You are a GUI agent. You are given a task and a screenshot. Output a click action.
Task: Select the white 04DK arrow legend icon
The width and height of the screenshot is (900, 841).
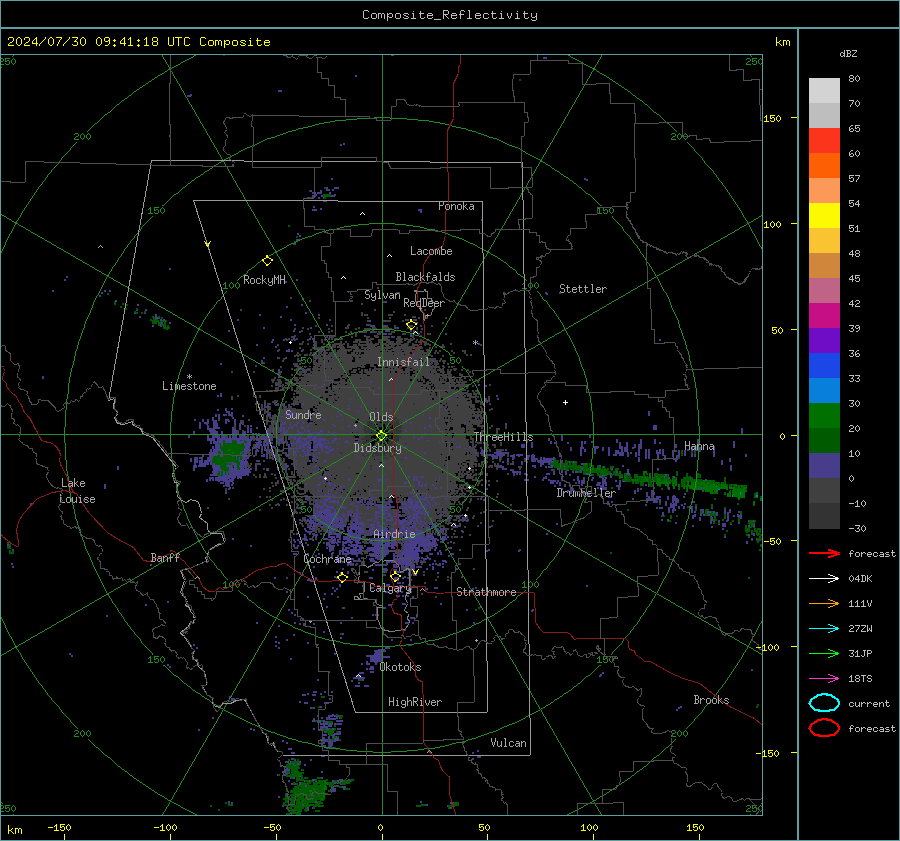[x=824, y=579]
